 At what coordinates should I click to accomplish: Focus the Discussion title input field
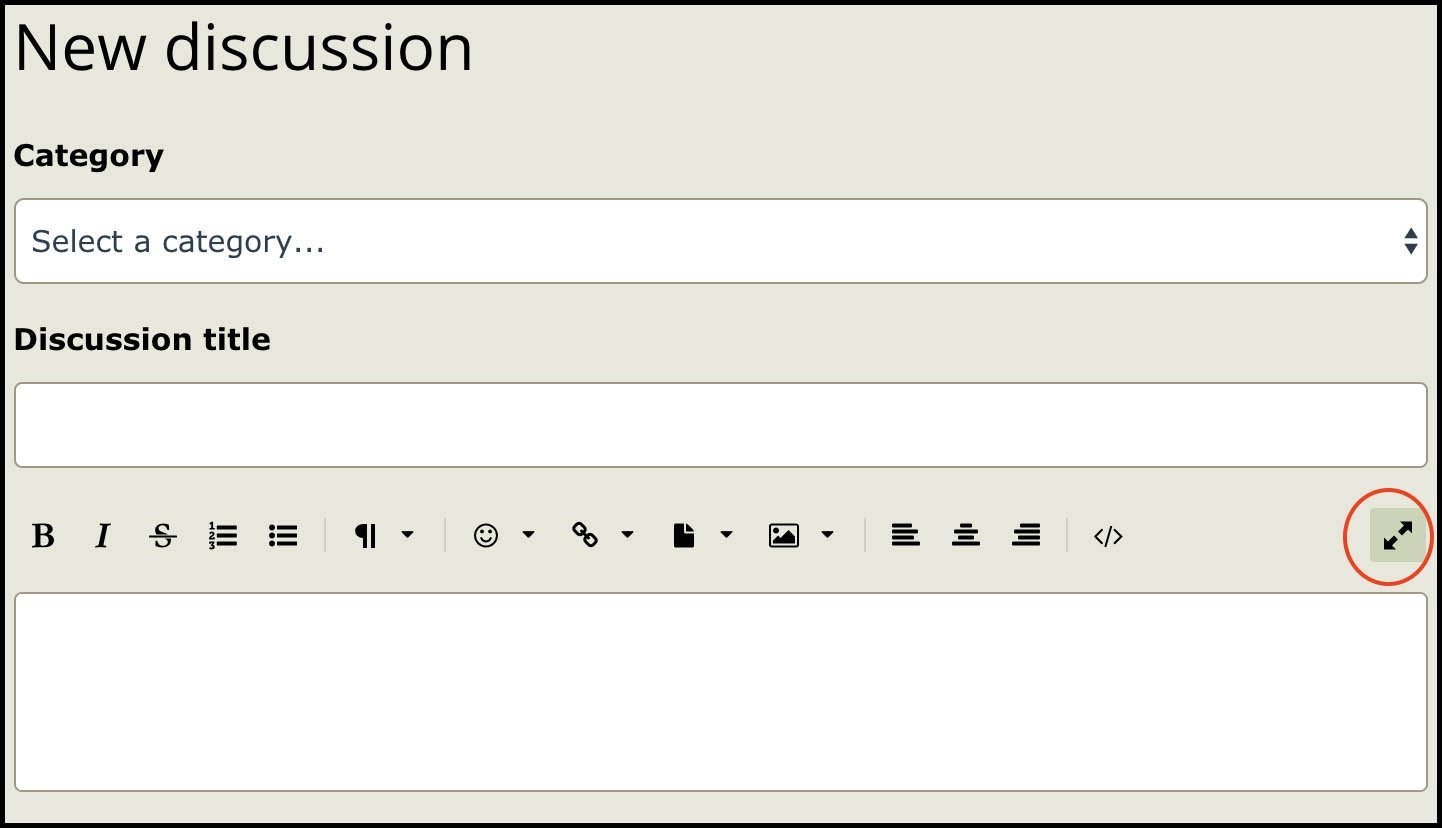[721, 425]
